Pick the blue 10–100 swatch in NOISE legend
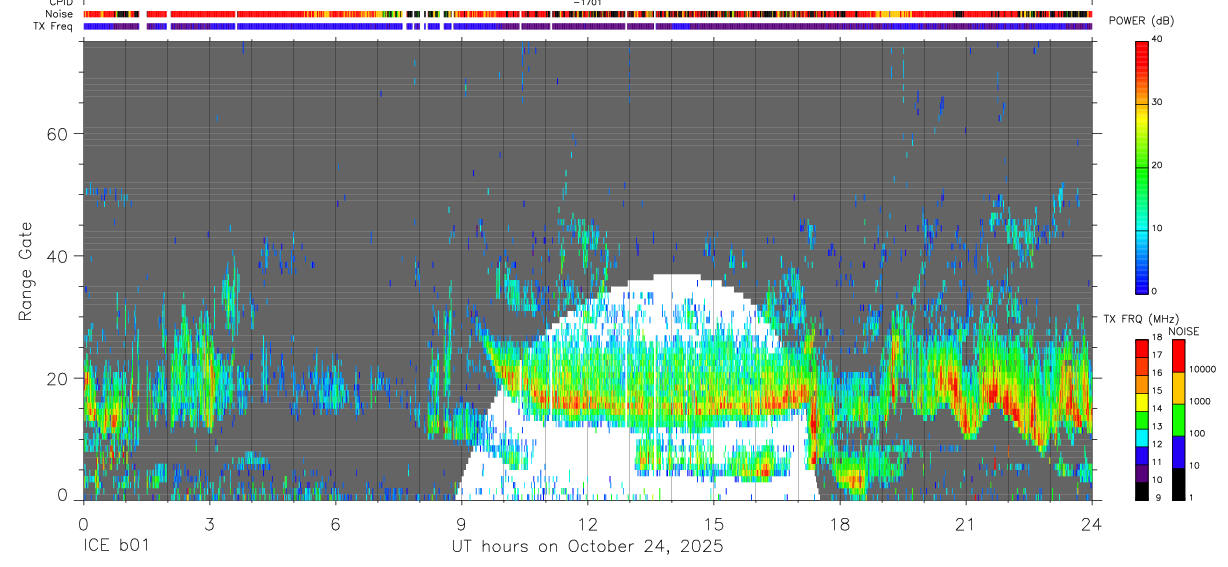 1178,451
